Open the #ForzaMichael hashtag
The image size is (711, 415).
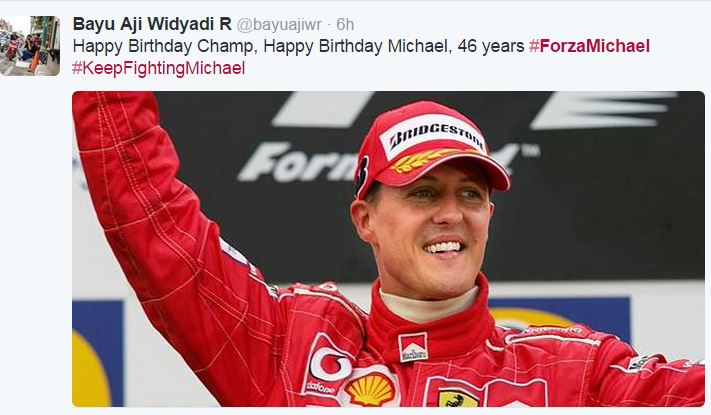(x=589, y=46)
